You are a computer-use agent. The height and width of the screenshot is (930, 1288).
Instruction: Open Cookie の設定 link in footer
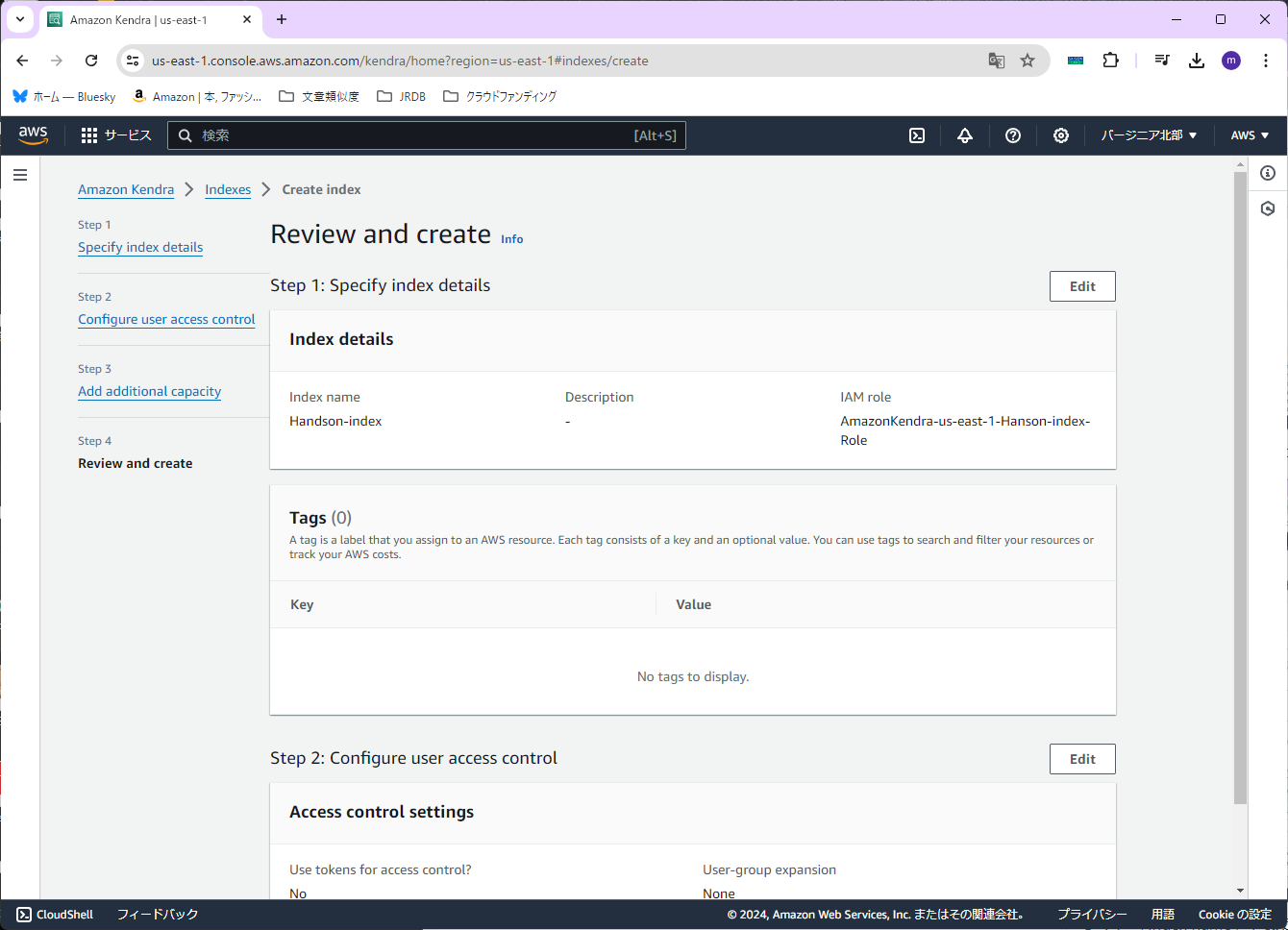pyautogui.click(x=1234, y=915)
